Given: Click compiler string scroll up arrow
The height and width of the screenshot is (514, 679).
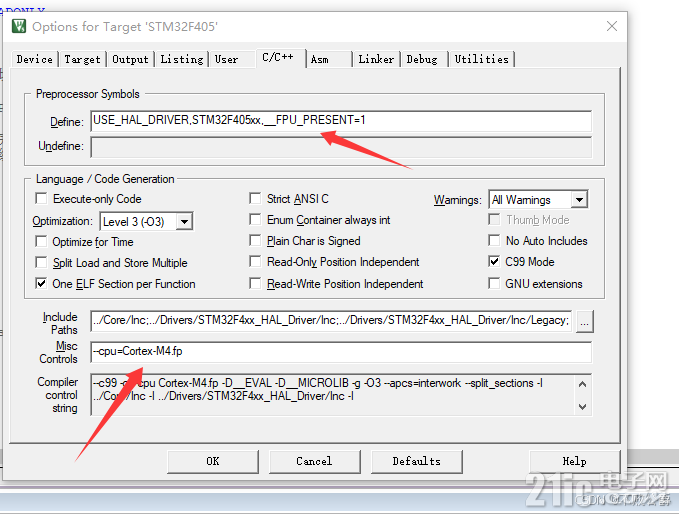Looking at the screenshot, I should [x=582, y=384].
